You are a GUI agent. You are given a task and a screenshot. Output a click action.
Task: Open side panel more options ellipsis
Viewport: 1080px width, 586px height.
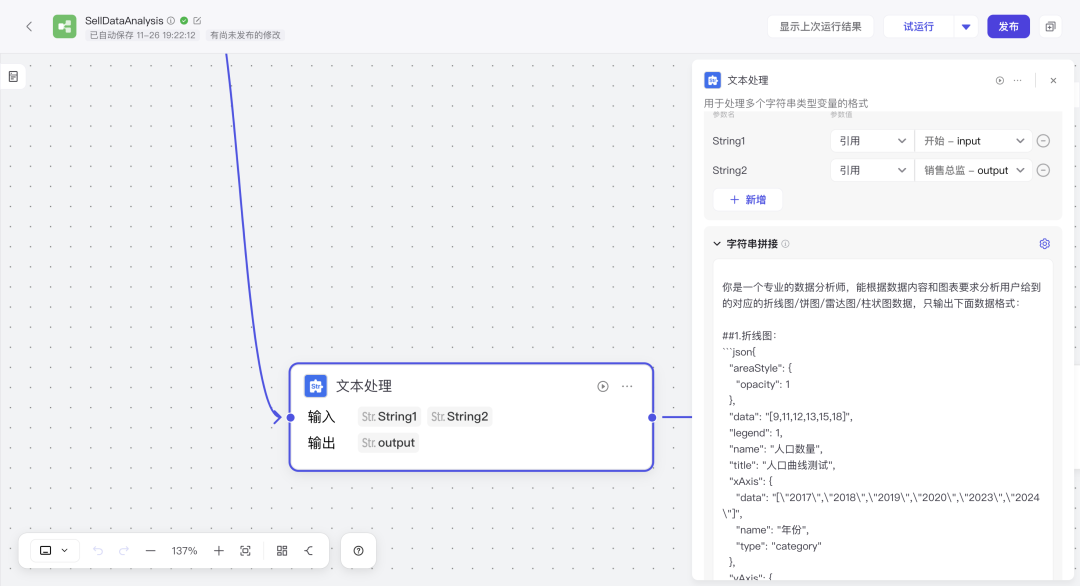pos(1017,81)
